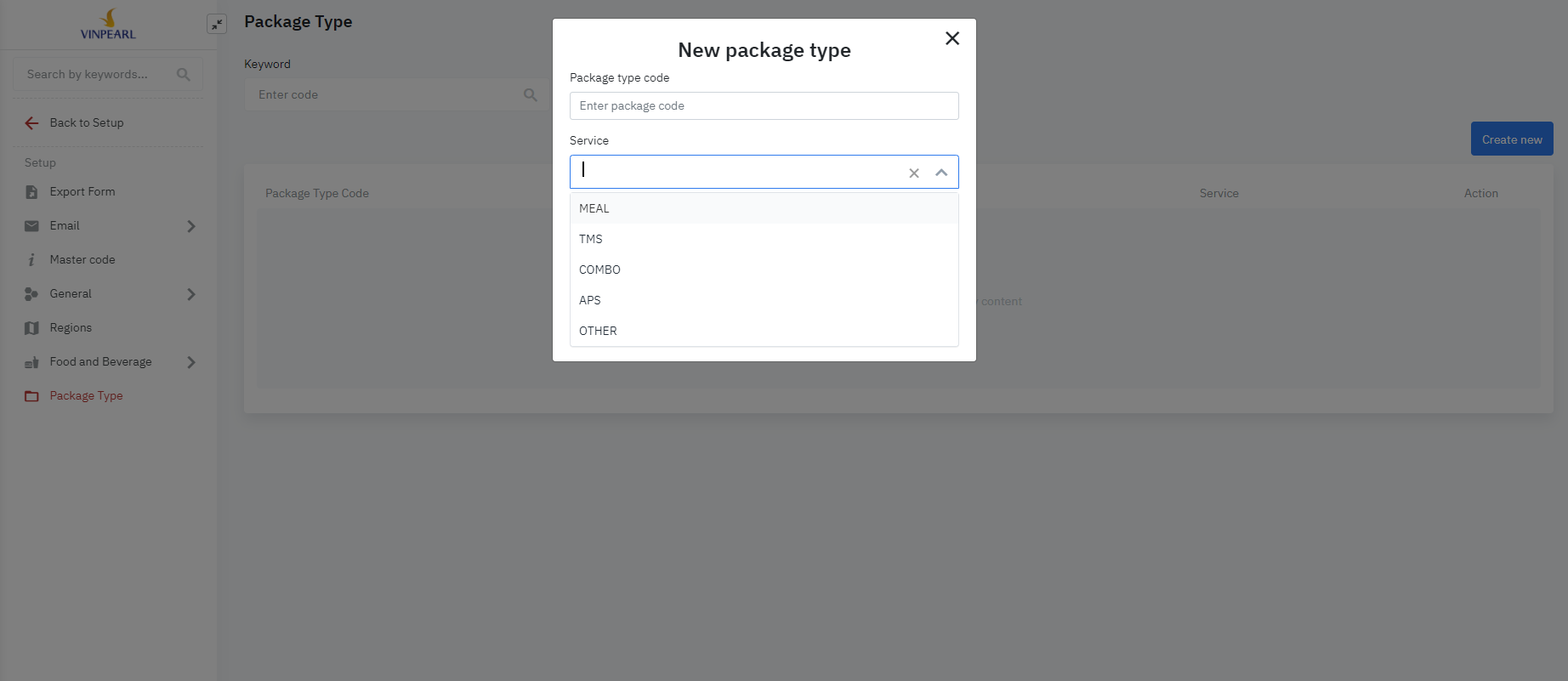1568x681 pixels.
Task: Click the Vinpearl logo
Action: [x=108, y=25]
